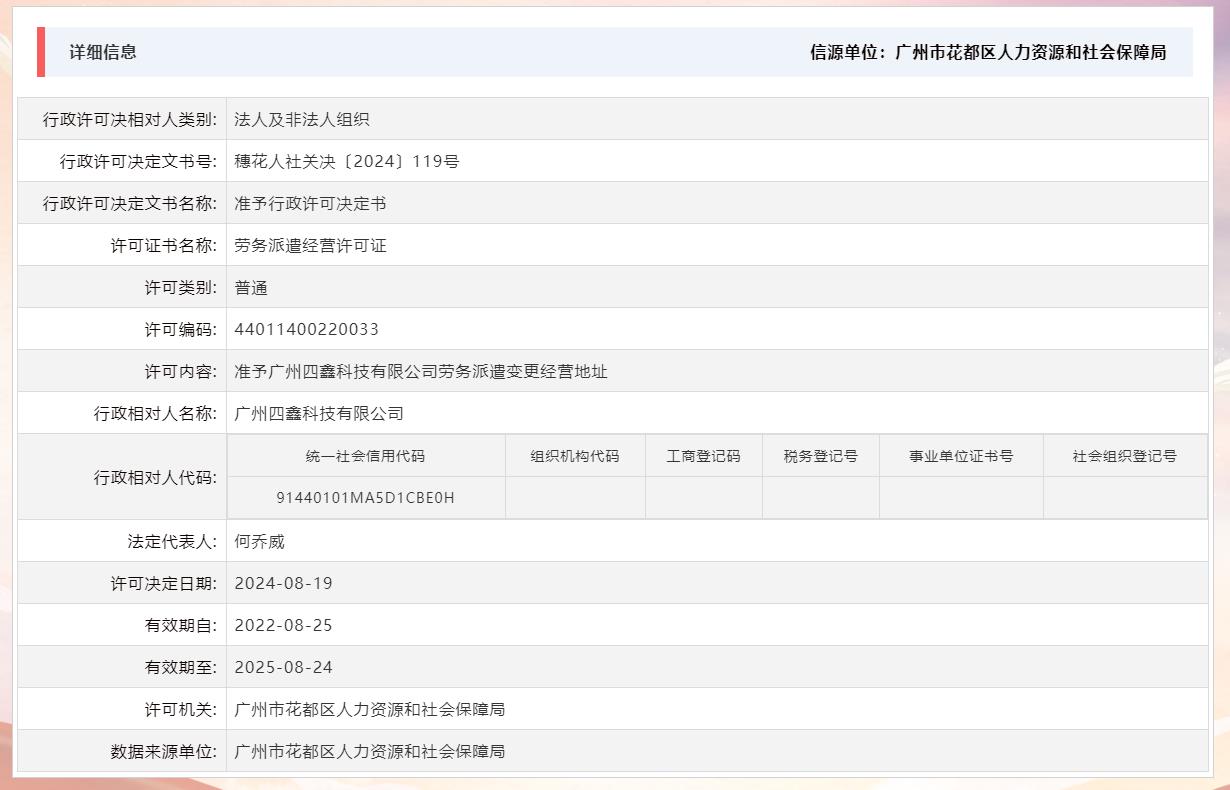
Task: Click the 社会组织登记号 column header
Action: tap(1125, 456)
